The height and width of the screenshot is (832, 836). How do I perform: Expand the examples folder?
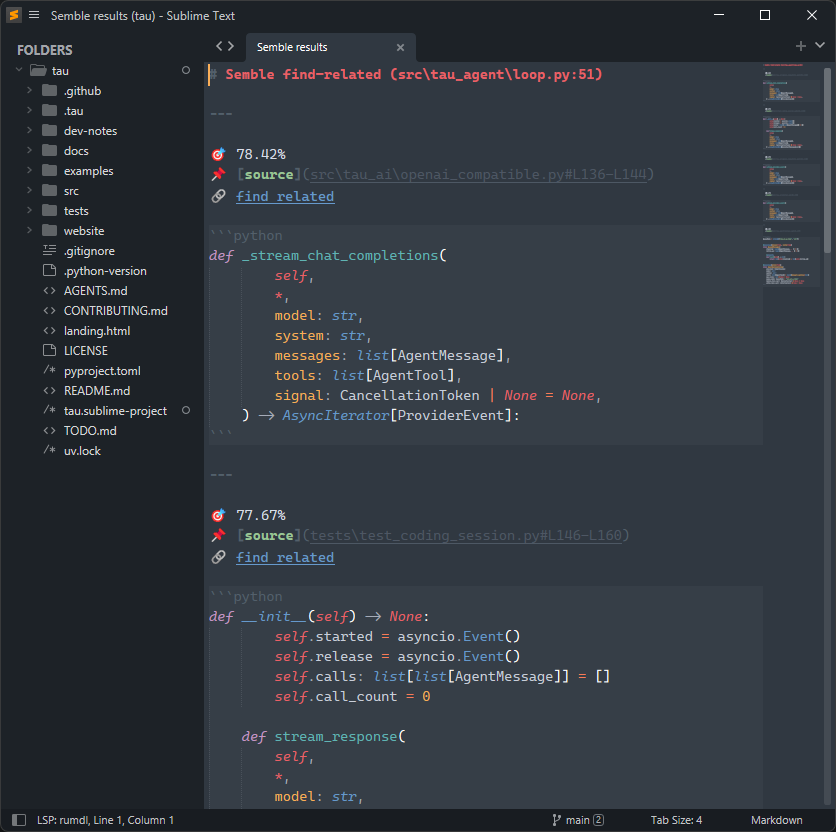click(29, 170)
